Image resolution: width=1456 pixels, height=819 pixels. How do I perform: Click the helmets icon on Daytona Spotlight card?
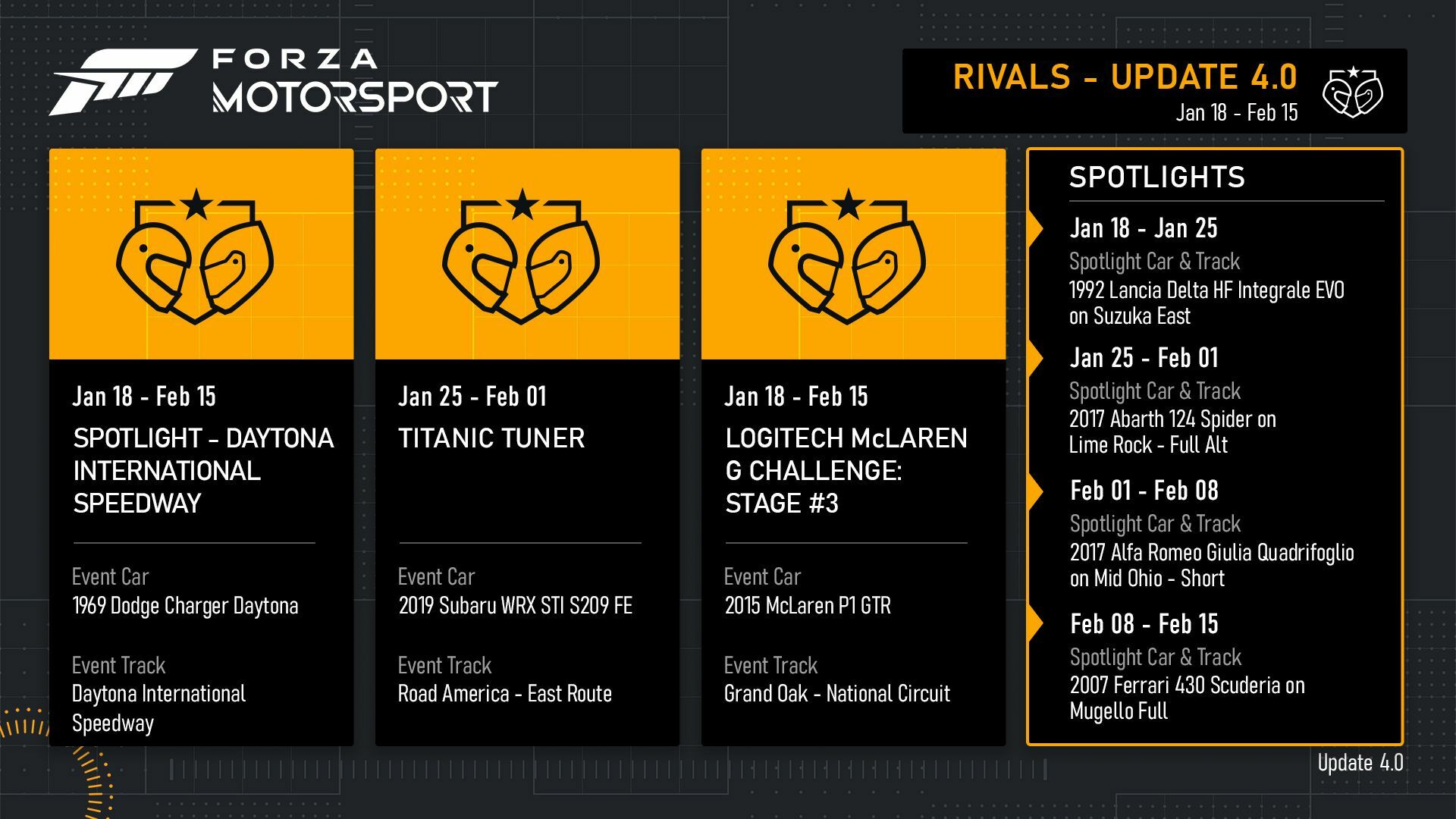tap(195, 258)
